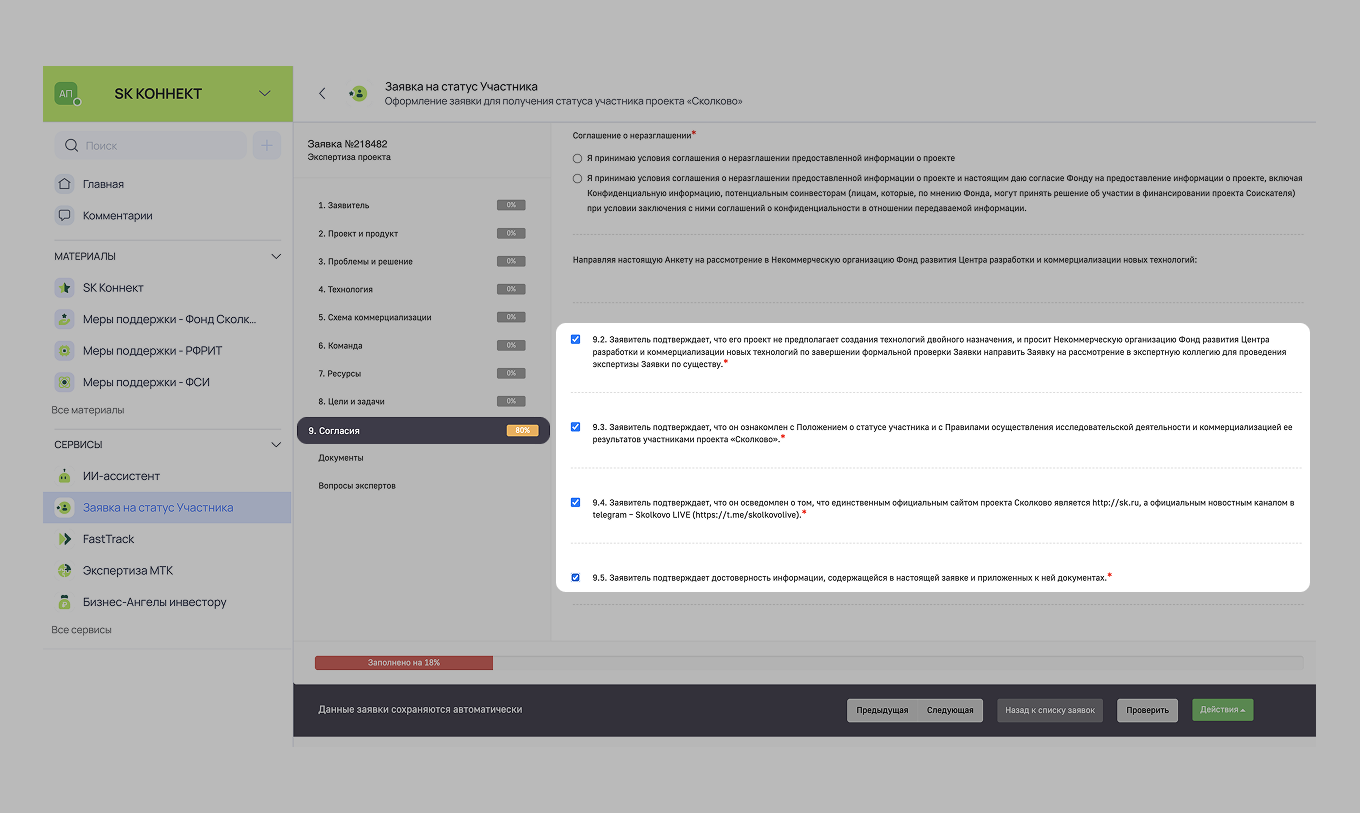The width and height of the screenshot is (1360, 813).
Task: Click the Заполнено на 18% progress bar
Action: coord(404,663)
